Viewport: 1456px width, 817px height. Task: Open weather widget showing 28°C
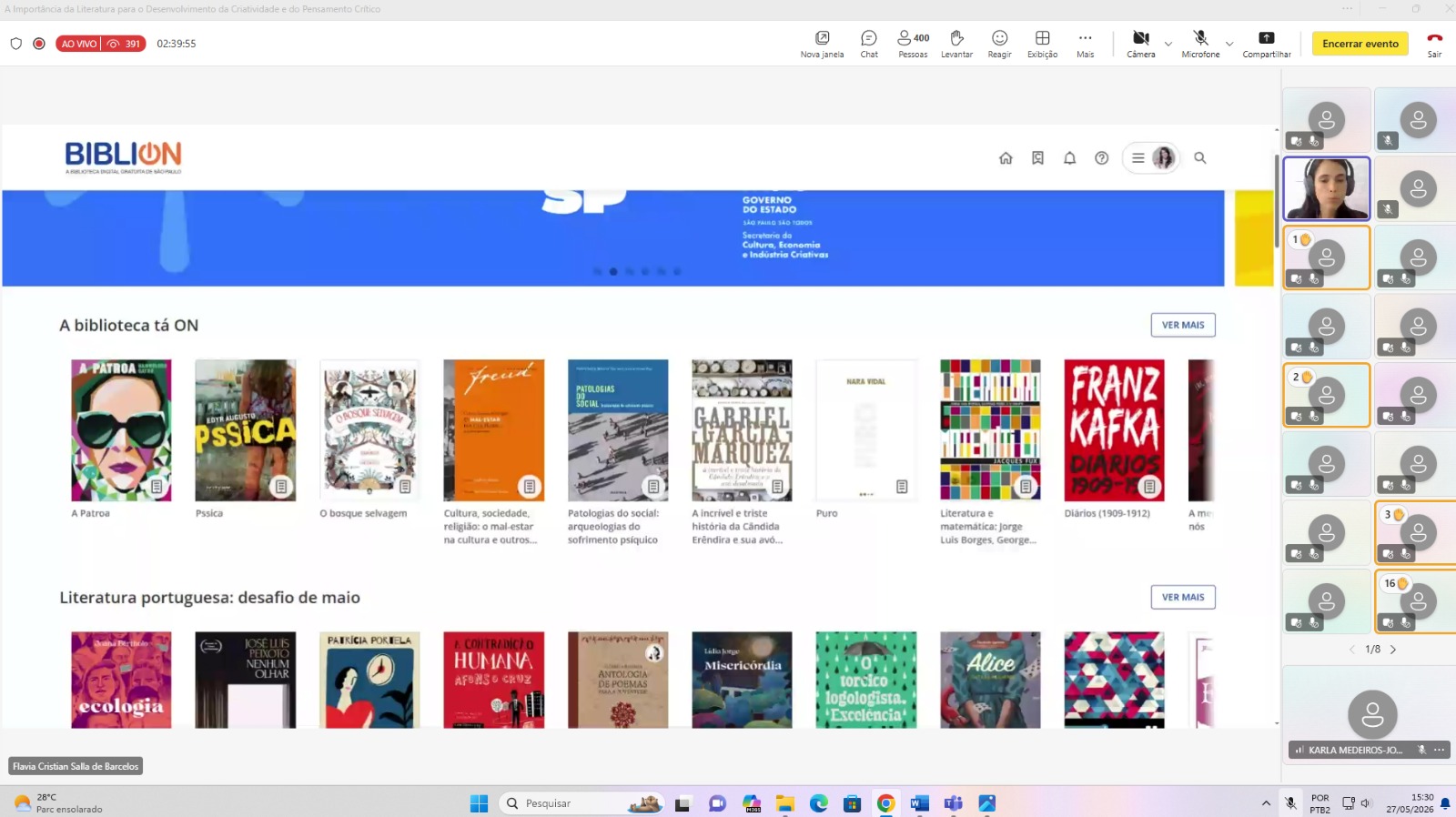tap(58, 803)
